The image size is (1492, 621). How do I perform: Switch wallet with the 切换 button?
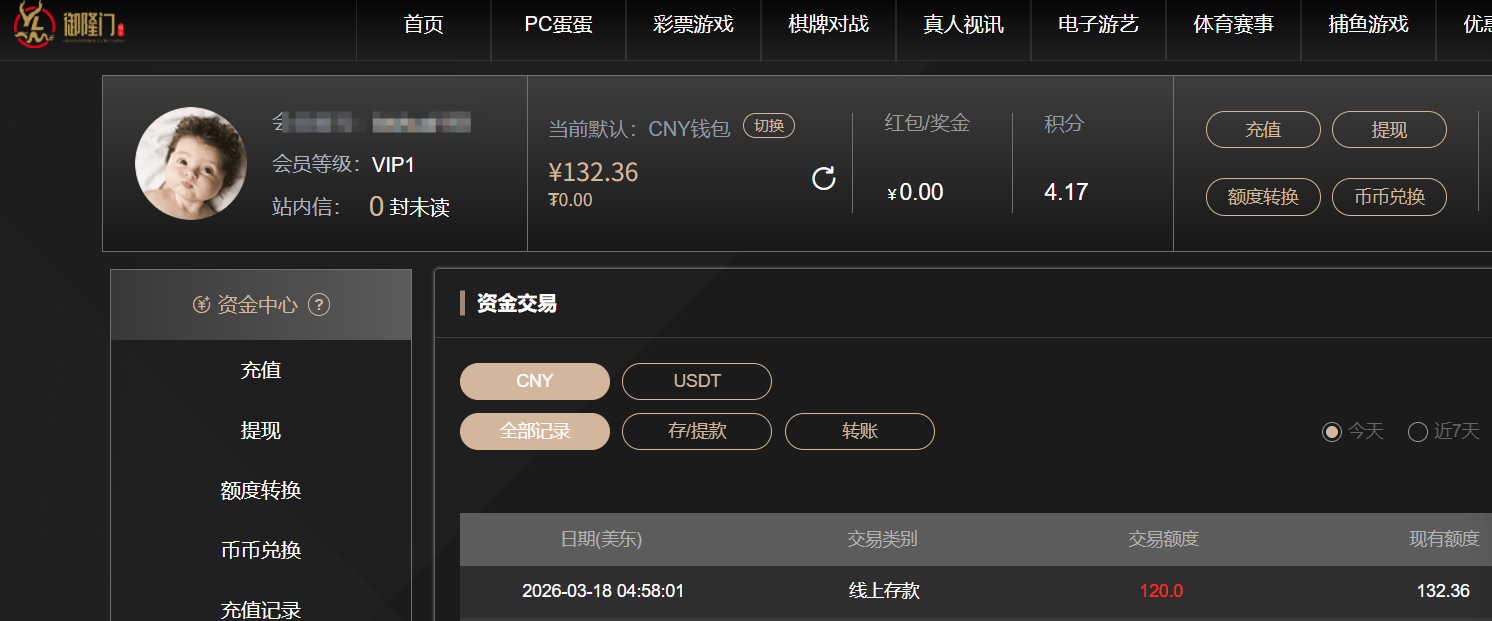(769, 126)
